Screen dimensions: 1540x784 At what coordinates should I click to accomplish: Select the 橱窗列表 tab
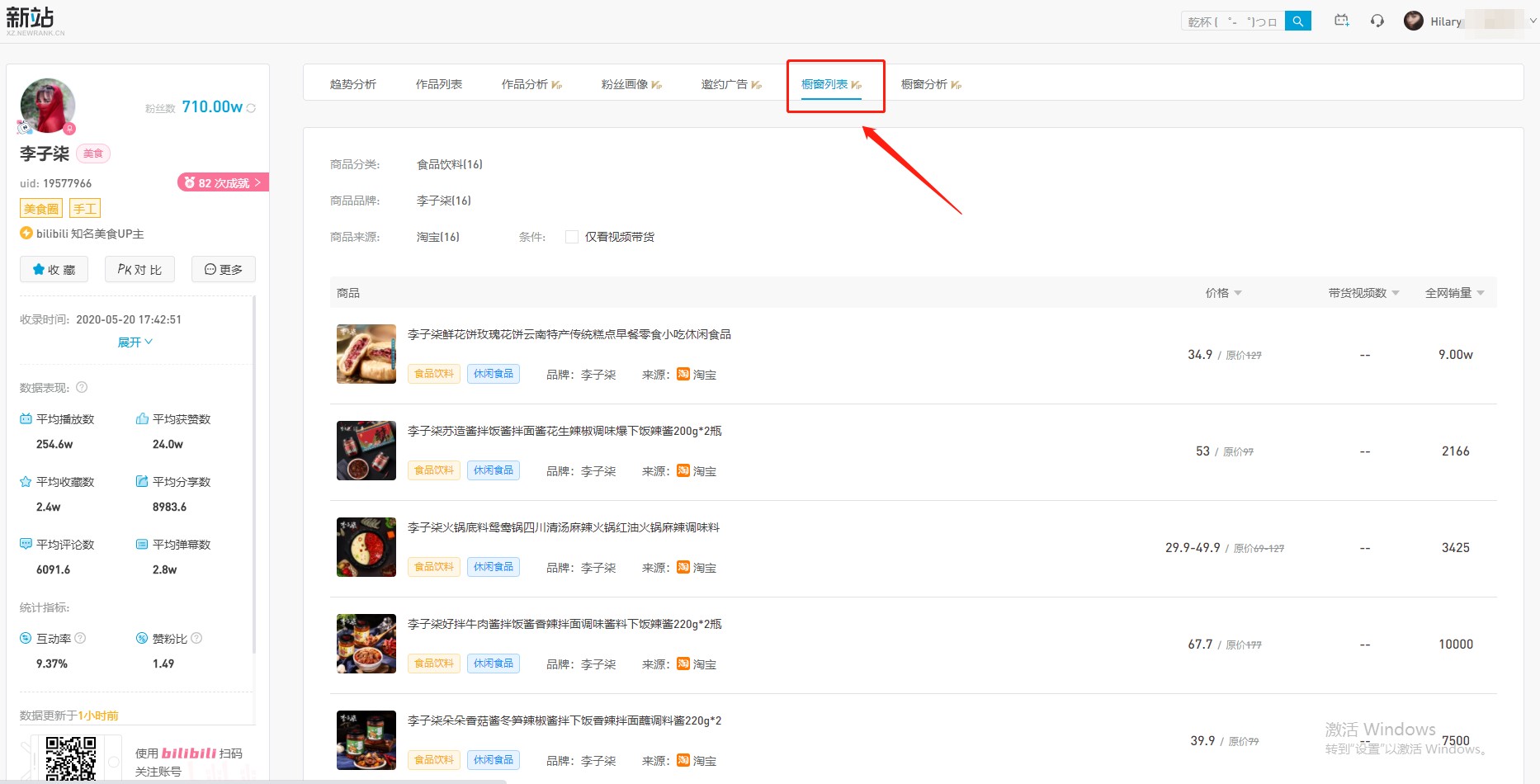[x=831, y=84]
